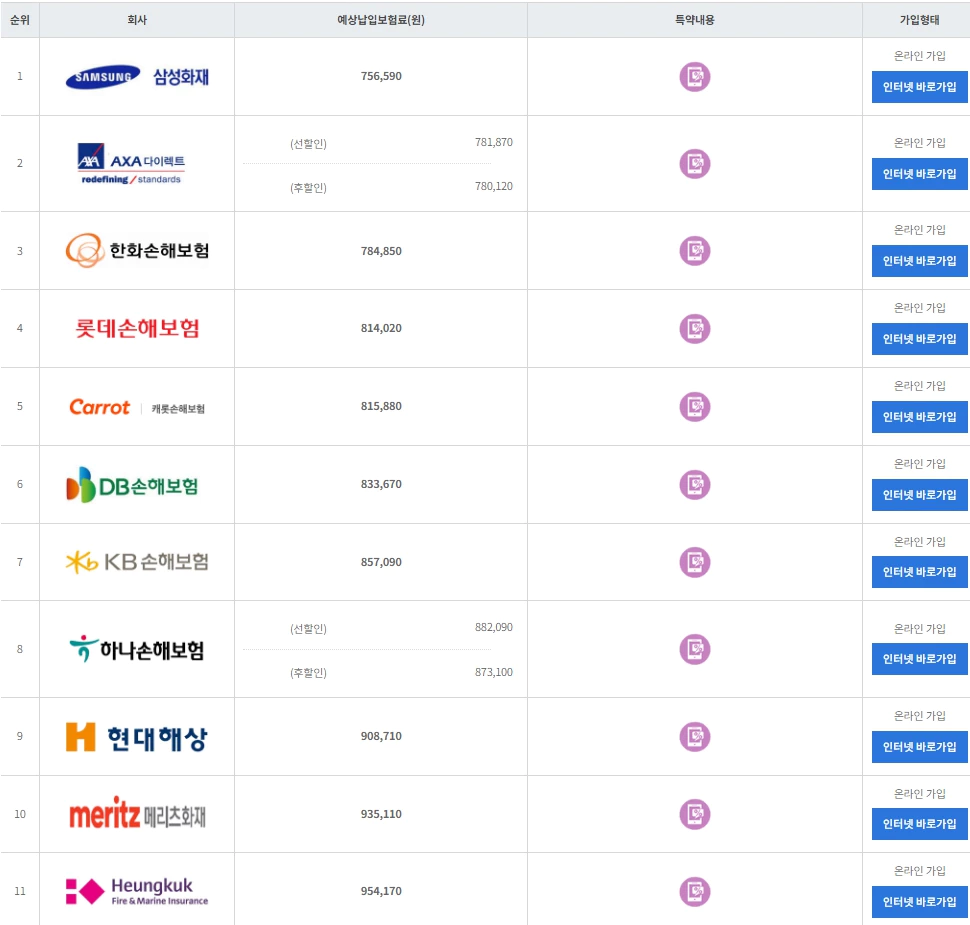
Task: Click the (후할인) label in 하나손해보험 row
Action: pos(308,673)
